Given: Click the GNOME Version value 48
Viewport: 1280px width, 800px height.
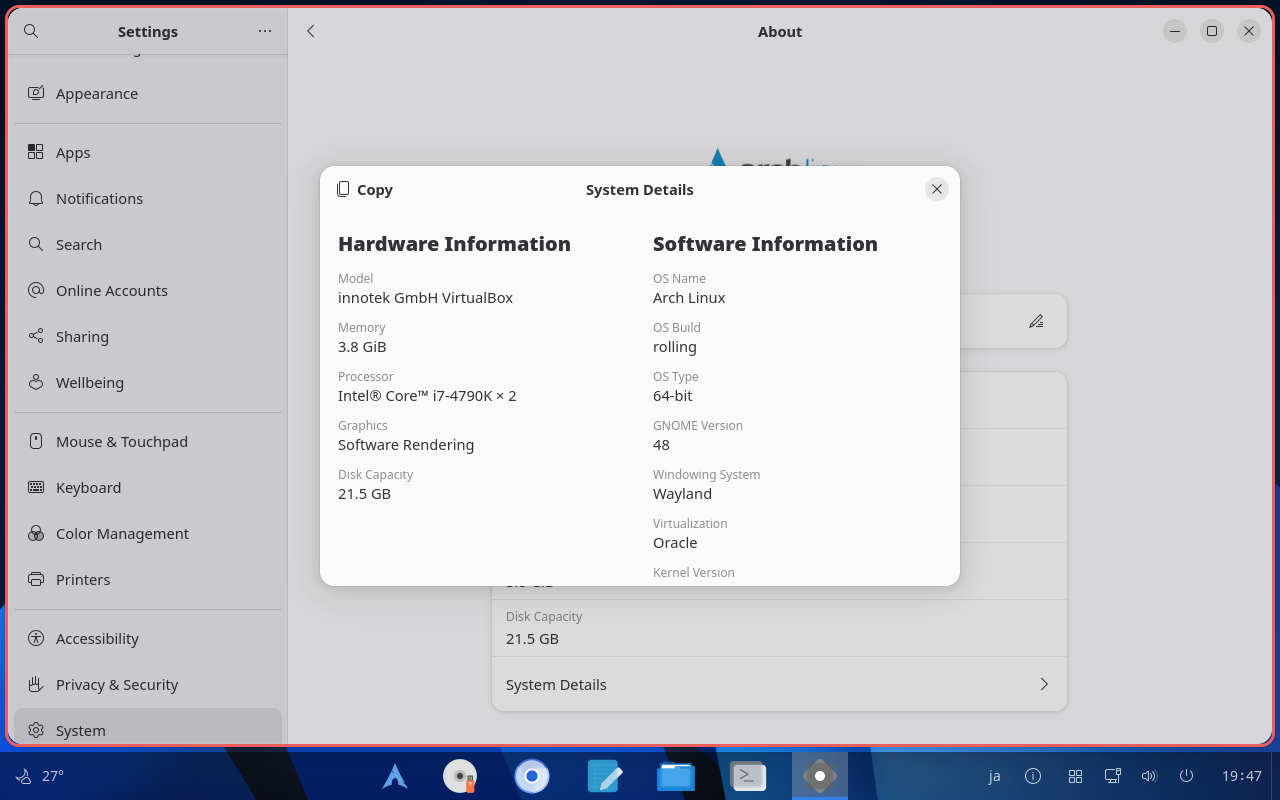Looking at the screenshot, I should pos(661,445).
